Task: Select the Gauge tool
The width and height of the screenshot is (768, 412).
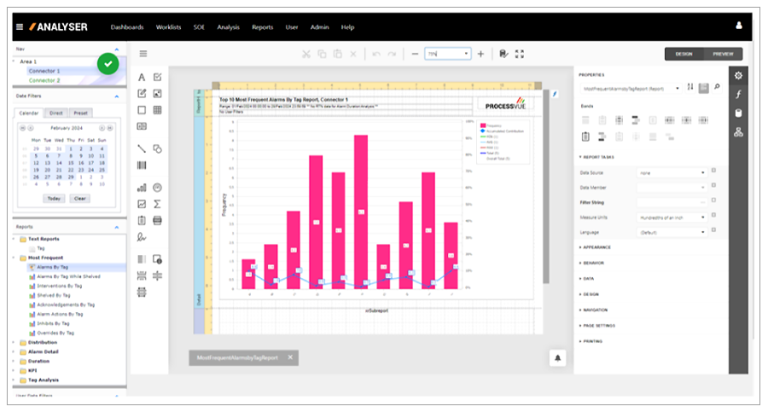Action: point(157,188)
